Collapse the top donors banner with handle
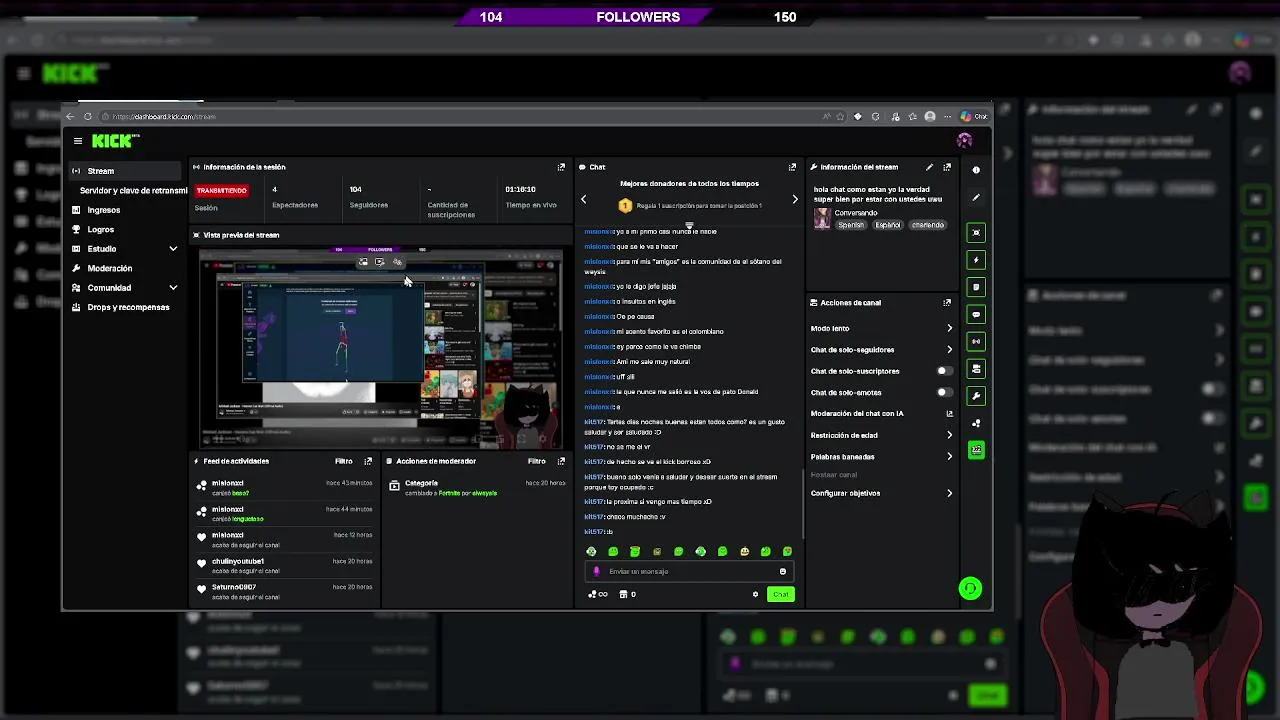The height and width of the screenshot is (720, 1280). pyautogui.click(x=689, y=226)
